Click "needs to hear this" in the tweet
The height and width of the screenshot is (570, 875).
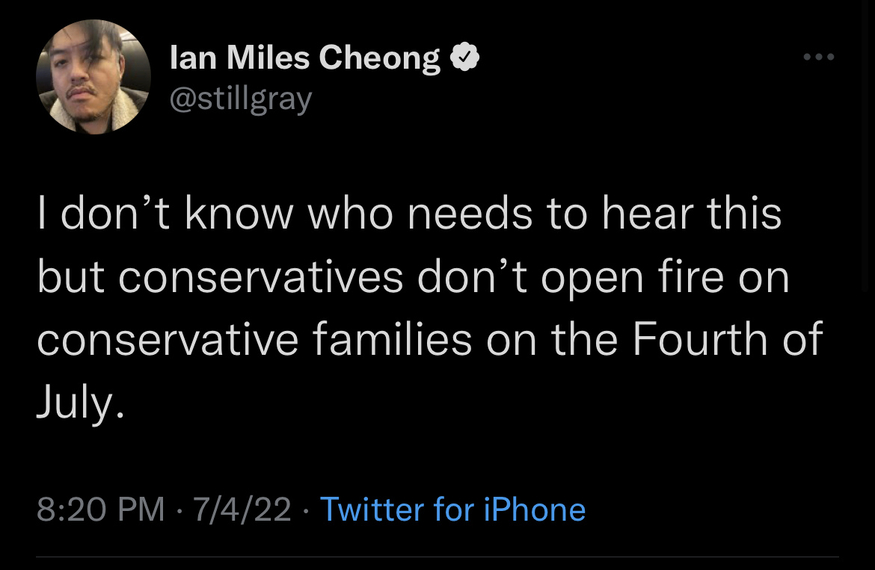click(x=605, y=215)
